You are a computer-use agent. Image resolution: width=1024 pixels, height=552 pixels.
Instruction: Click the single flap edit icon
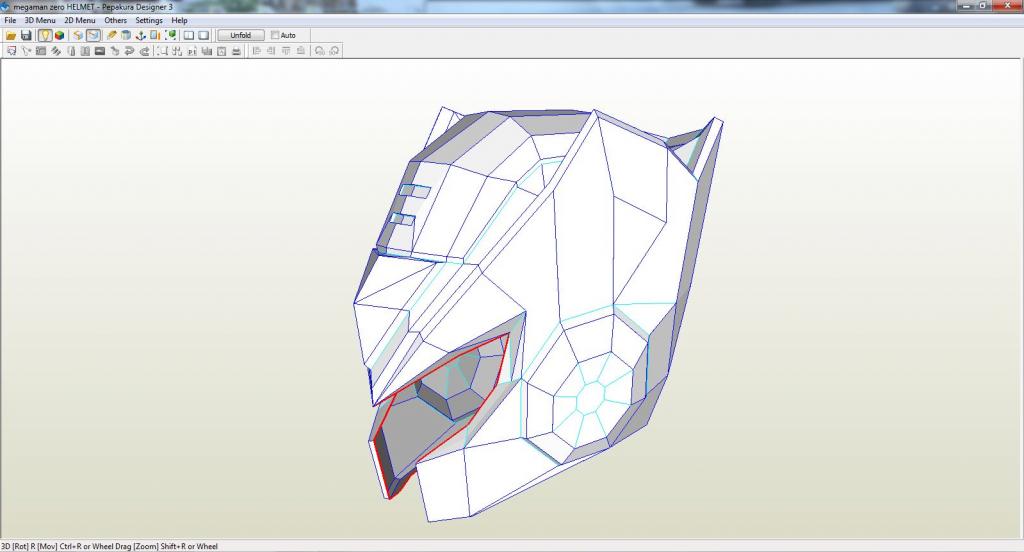(x=71, y=51)
